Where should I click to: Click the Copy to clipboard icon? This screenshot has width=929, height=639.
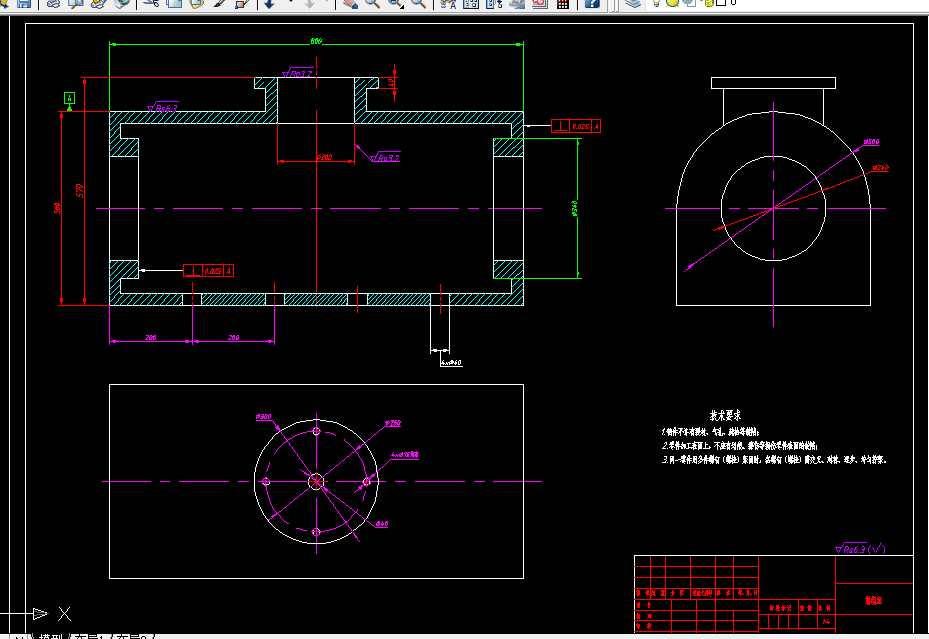click(174, 3)
